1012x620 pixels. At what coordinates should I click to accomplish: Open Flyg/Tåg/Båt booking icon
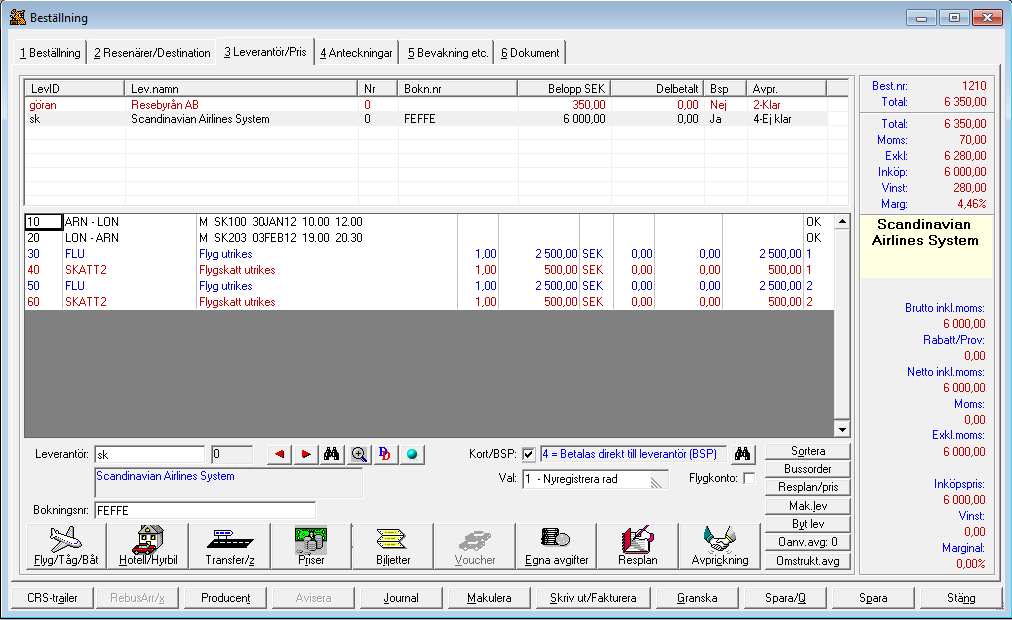coord(66,546)
